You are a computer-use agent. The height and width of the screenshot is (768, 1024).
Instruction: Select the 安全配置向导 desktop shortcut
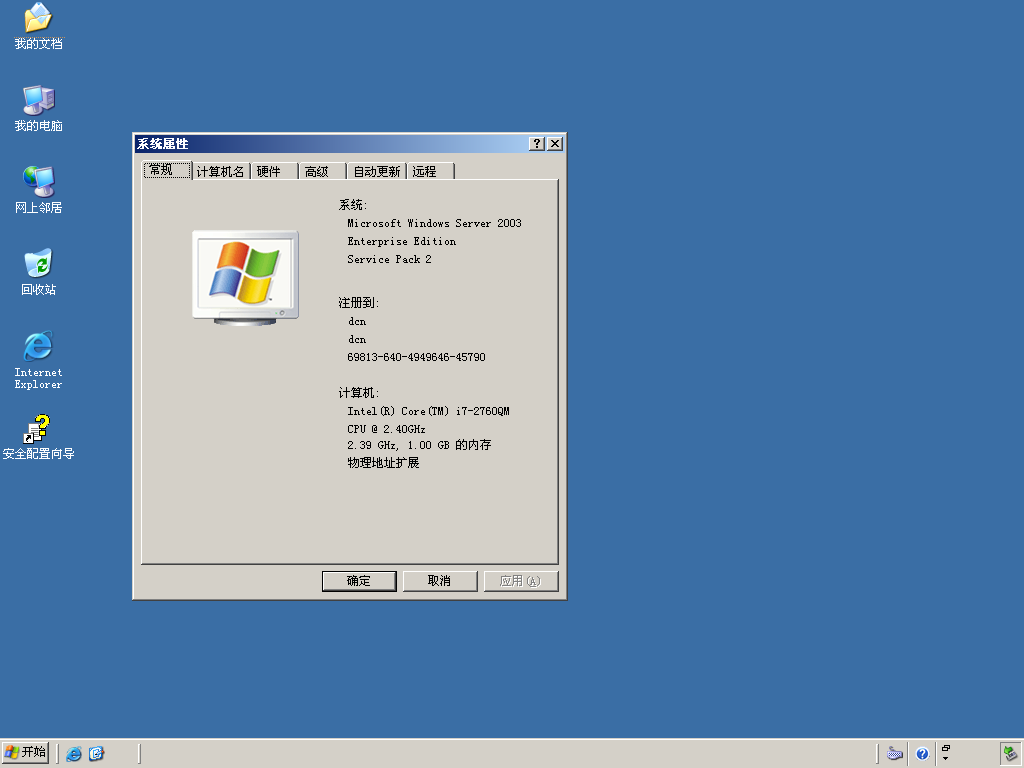[38, 437]
